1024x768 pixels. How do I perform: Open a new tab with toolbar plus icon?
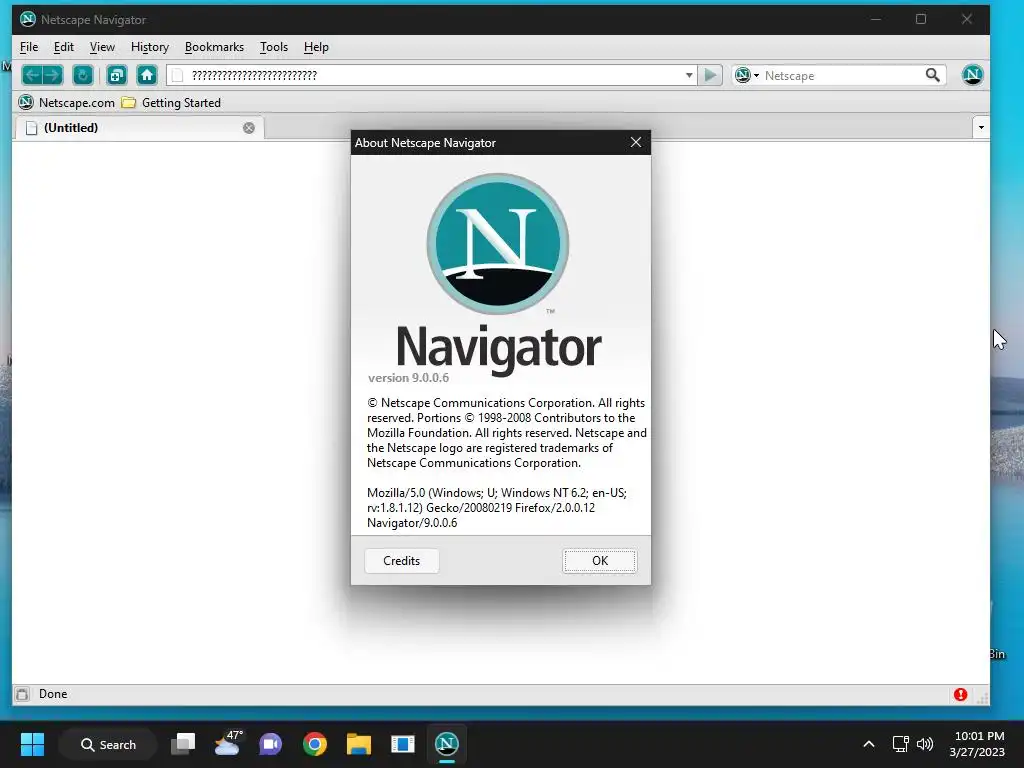click(117, 75)
